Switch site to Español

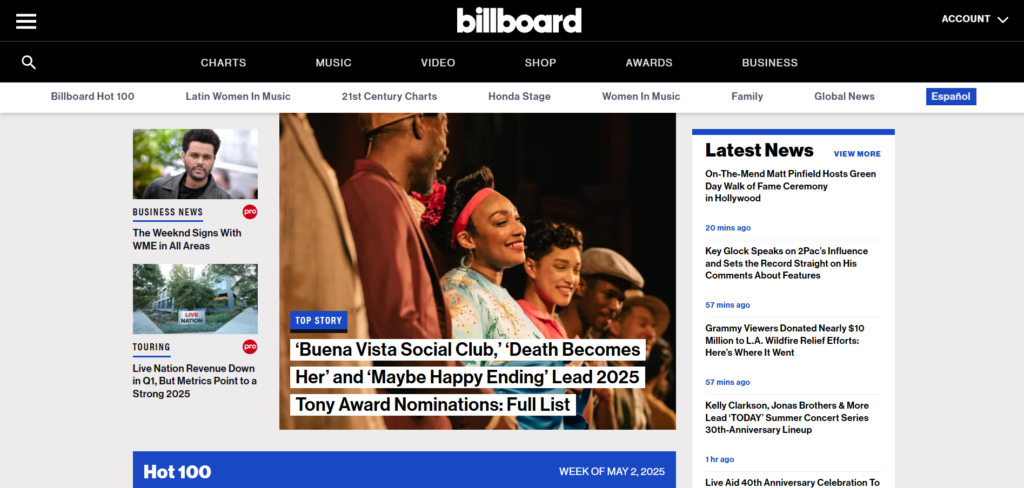(x=951, y=97)
